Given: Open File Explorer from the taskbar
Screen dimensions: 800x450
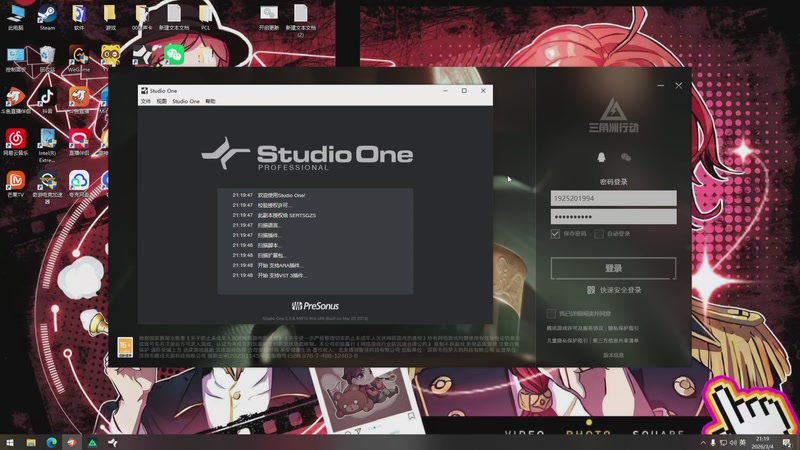Looking at the screenshot, I should (x=31, y=442).
